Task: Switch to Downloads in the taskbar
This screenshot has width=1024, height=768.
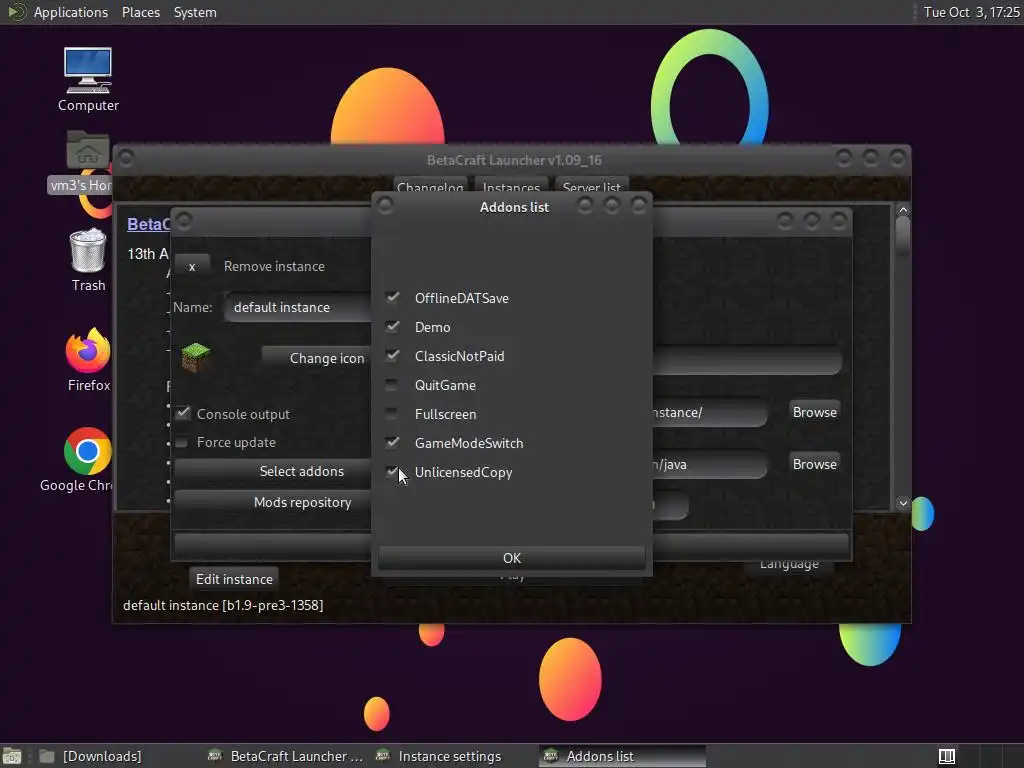Action: 90,756
